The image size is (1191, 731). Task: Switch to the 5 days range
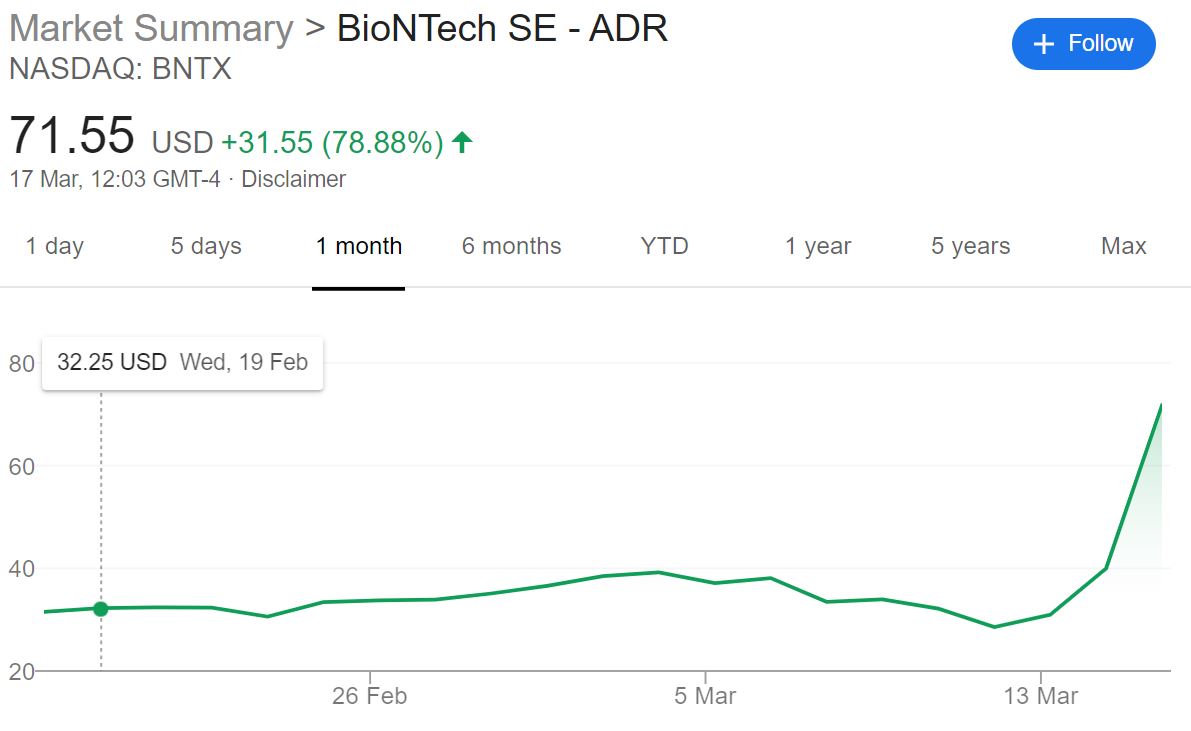coord(206,246)
